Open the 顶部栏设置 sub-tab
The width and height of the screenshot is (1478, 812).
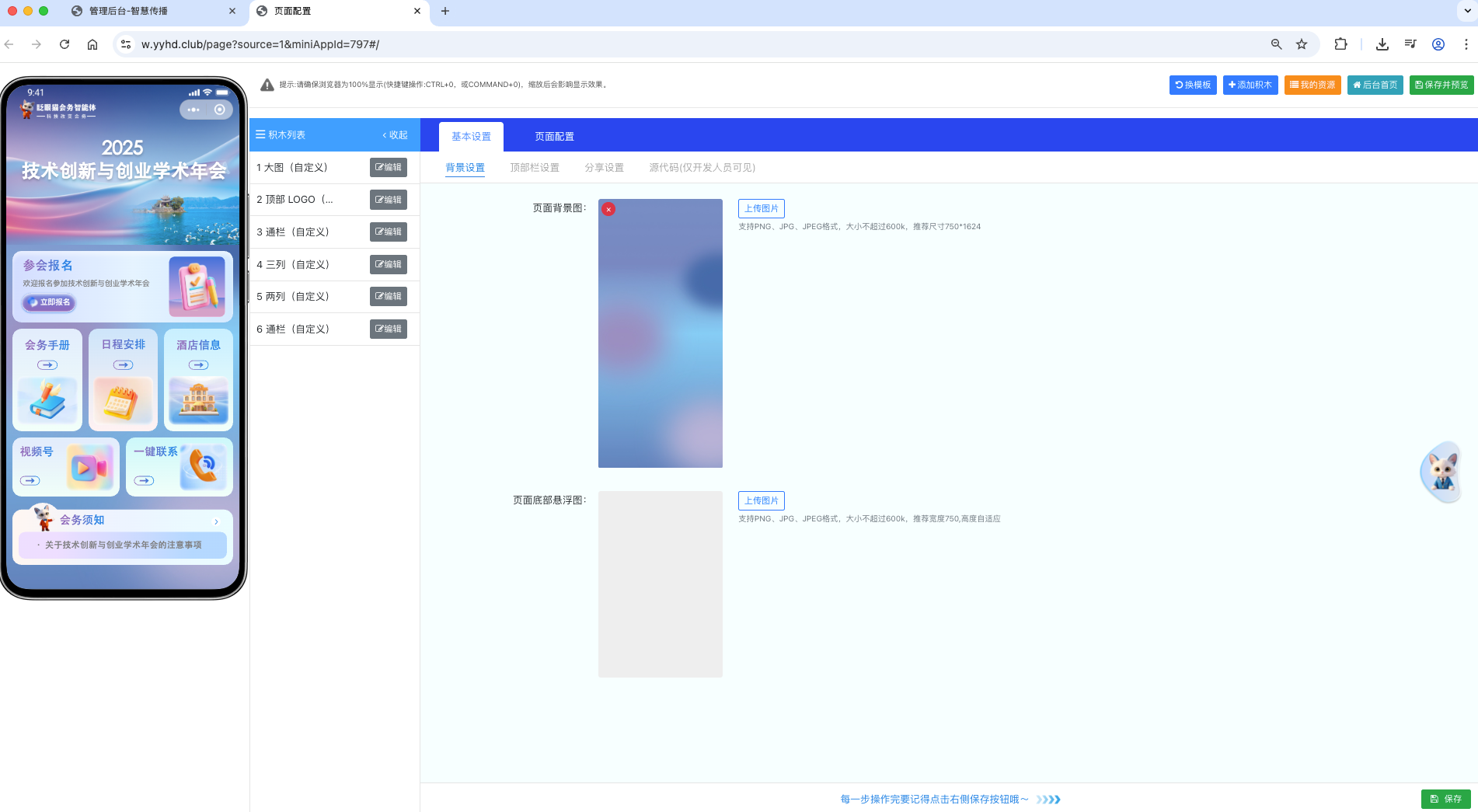[535, 168]
